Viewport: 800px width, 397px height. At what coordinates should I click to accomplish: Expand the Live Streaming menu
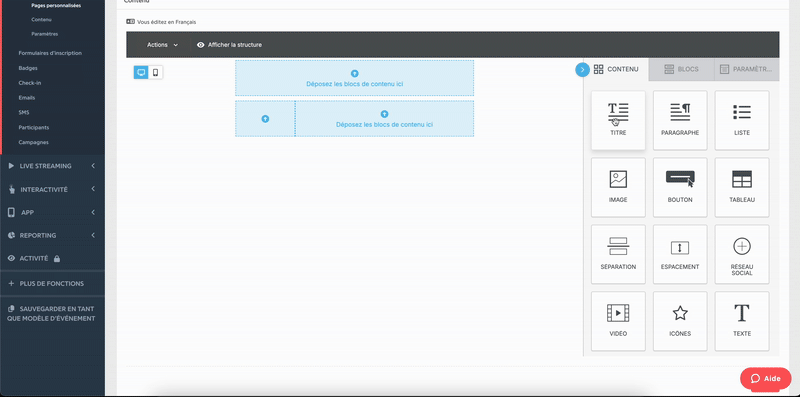pyautogui.click(x=52, y=166)
